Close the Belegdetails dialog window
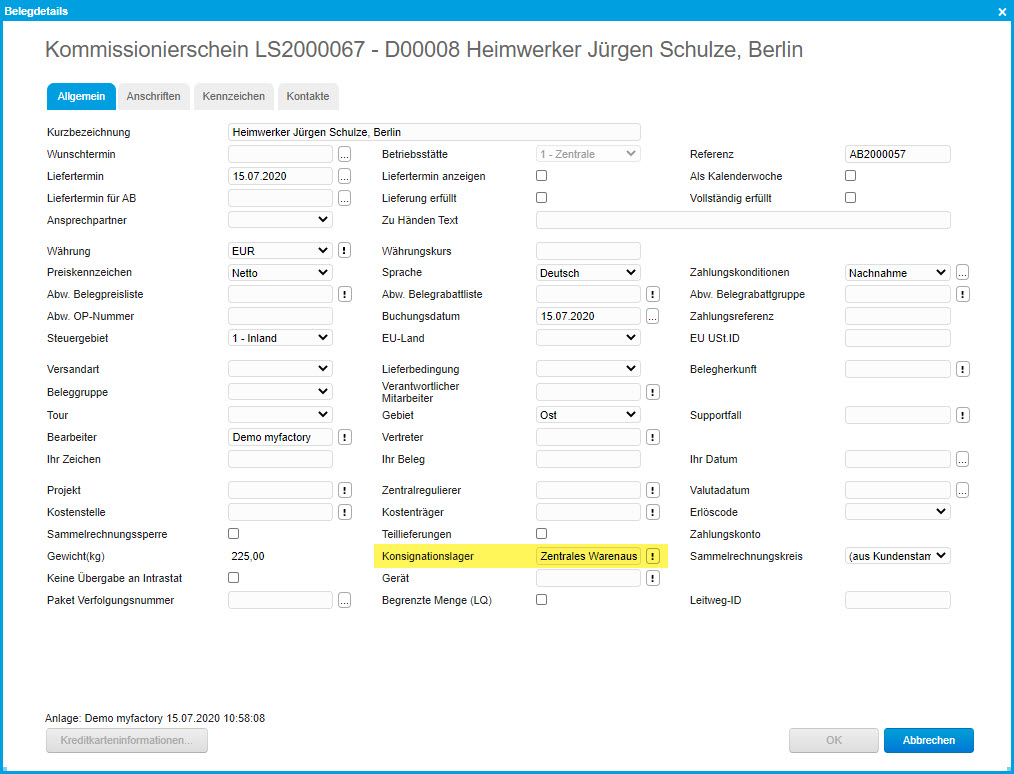 1002,11
